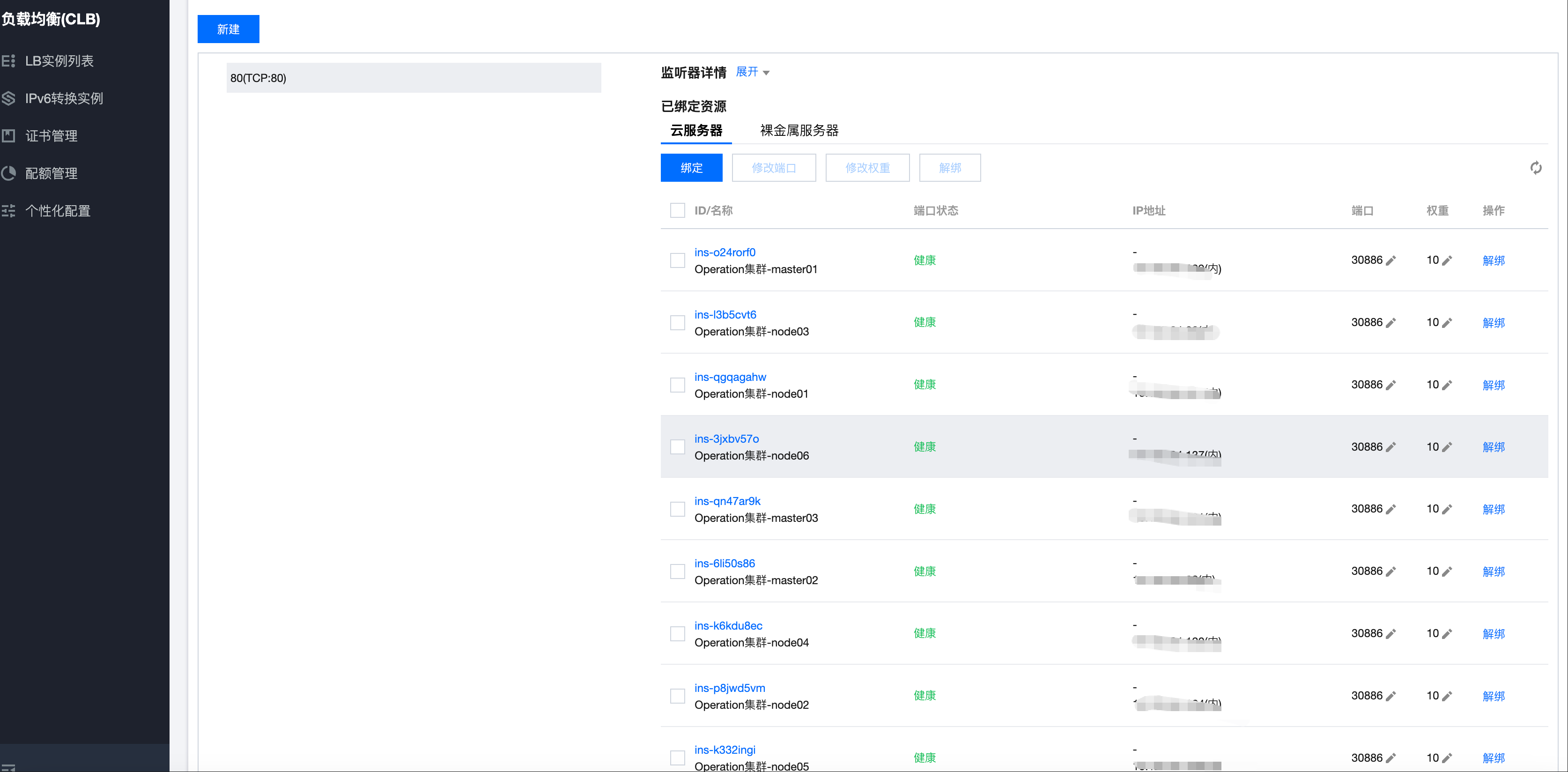Toggle the select-all checkbox in table header

[x=678, y=211]
